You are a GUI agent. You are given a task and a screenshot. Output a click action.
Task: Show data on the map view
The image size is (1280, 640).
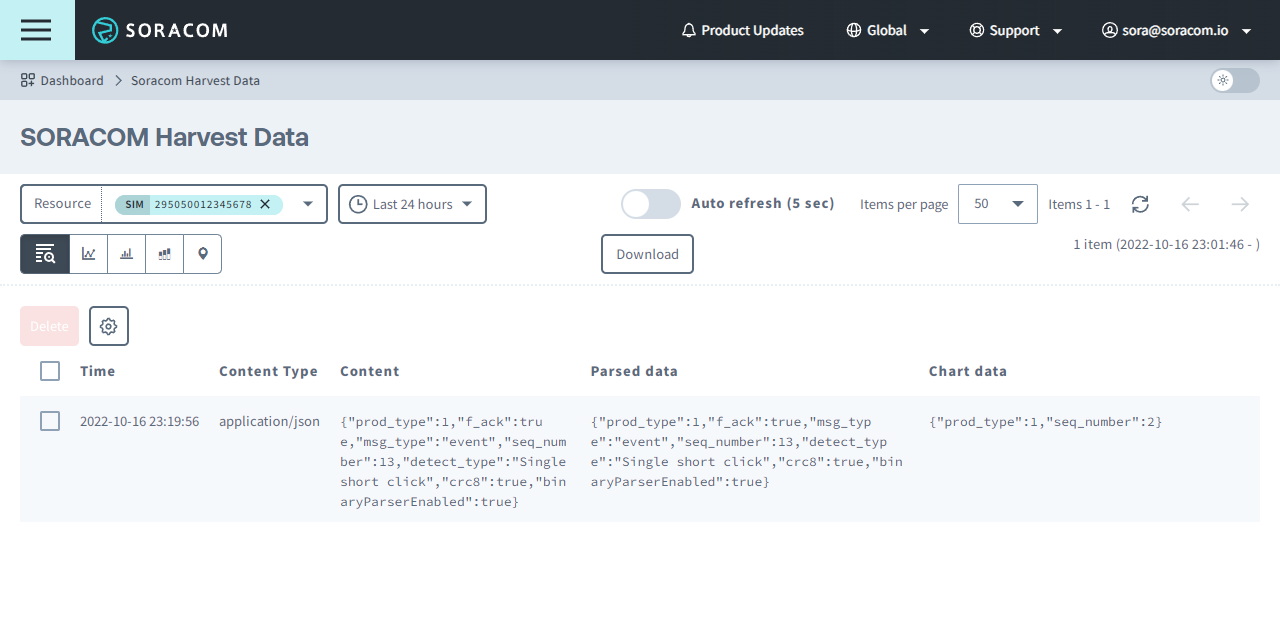pos(202,254)
